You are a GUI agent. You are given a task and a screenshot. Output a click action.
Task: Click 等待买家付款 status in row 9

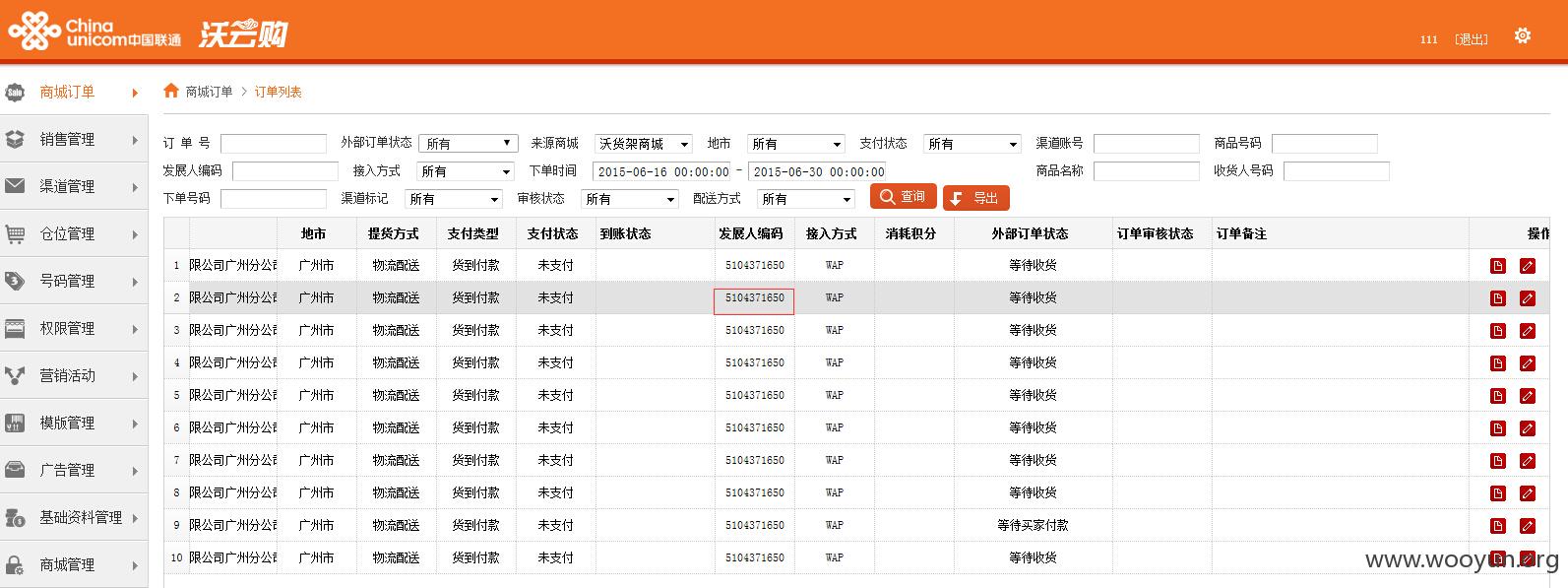(x=1033, y=525)
